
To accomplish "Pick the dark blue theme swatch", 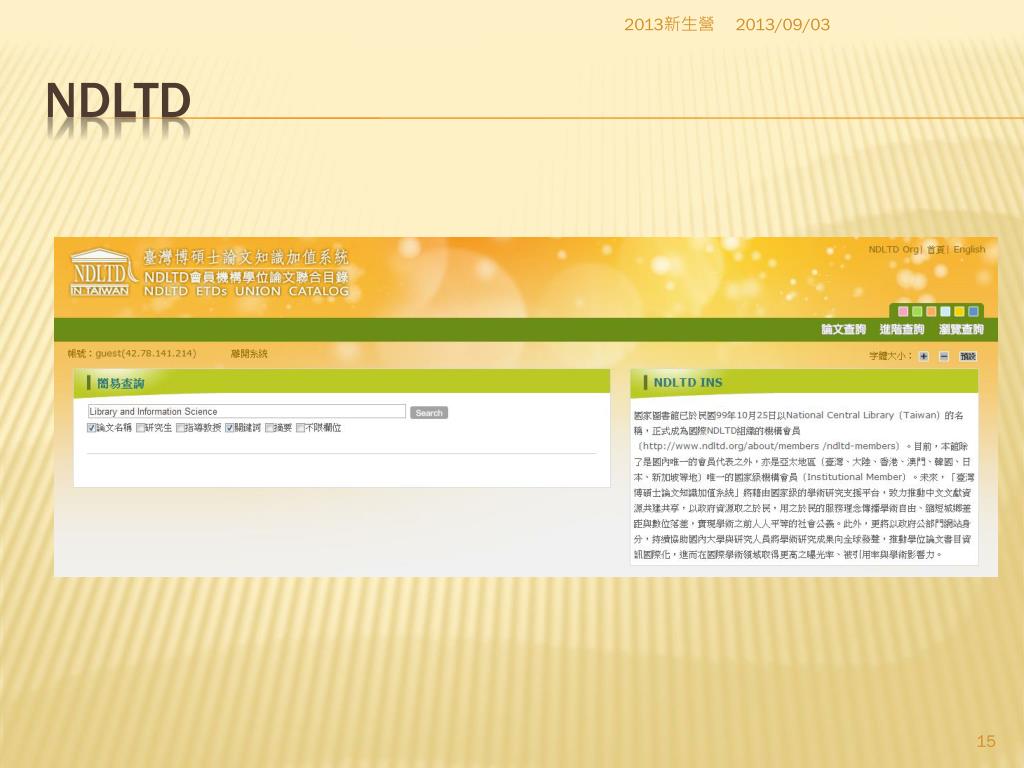I will pyautogui.click(x=973, y=312).
